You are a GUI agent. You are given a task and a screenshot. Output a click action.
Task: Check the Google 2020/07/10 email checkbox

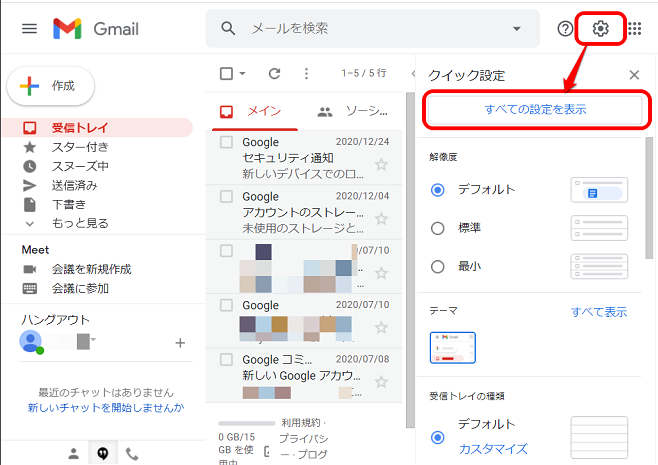(x=226, y=305)
